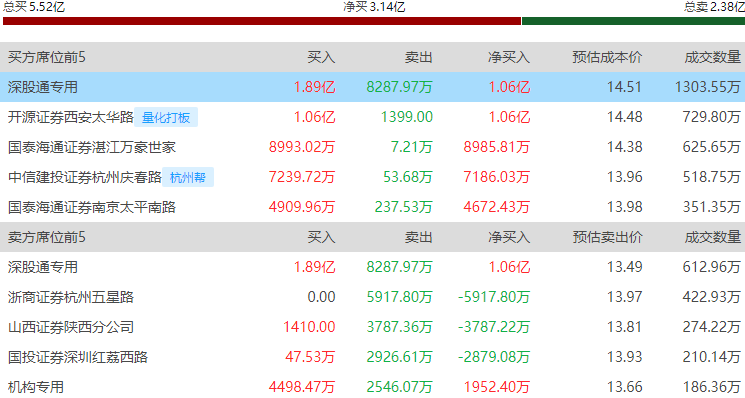This screenshot has width=745, height=398.
Task: Click the 2546.07万 sell amount
Action: coord(400,387)
